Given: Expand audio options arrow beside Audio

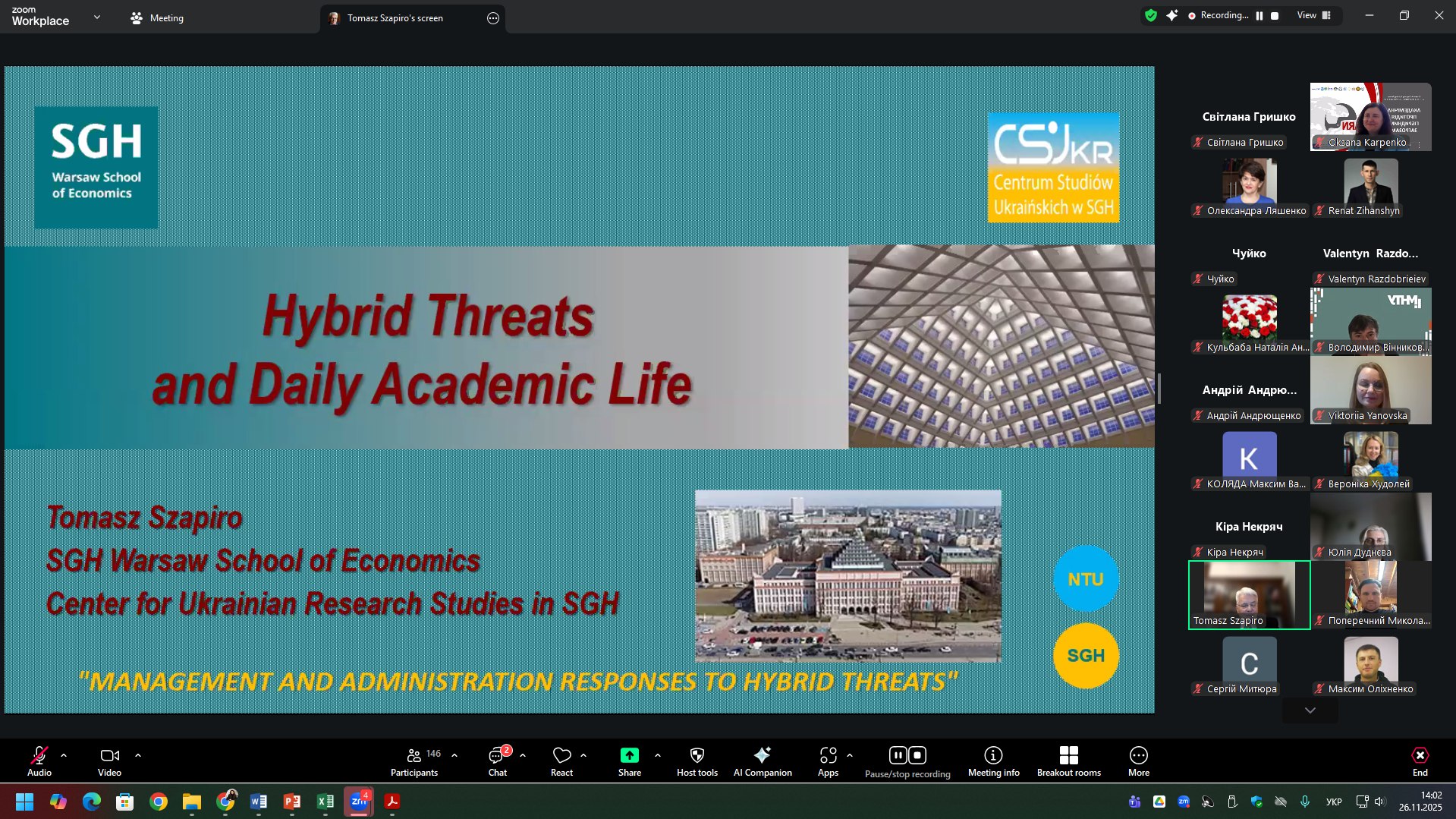Looking at the screenshot, I should click(64, 756).
